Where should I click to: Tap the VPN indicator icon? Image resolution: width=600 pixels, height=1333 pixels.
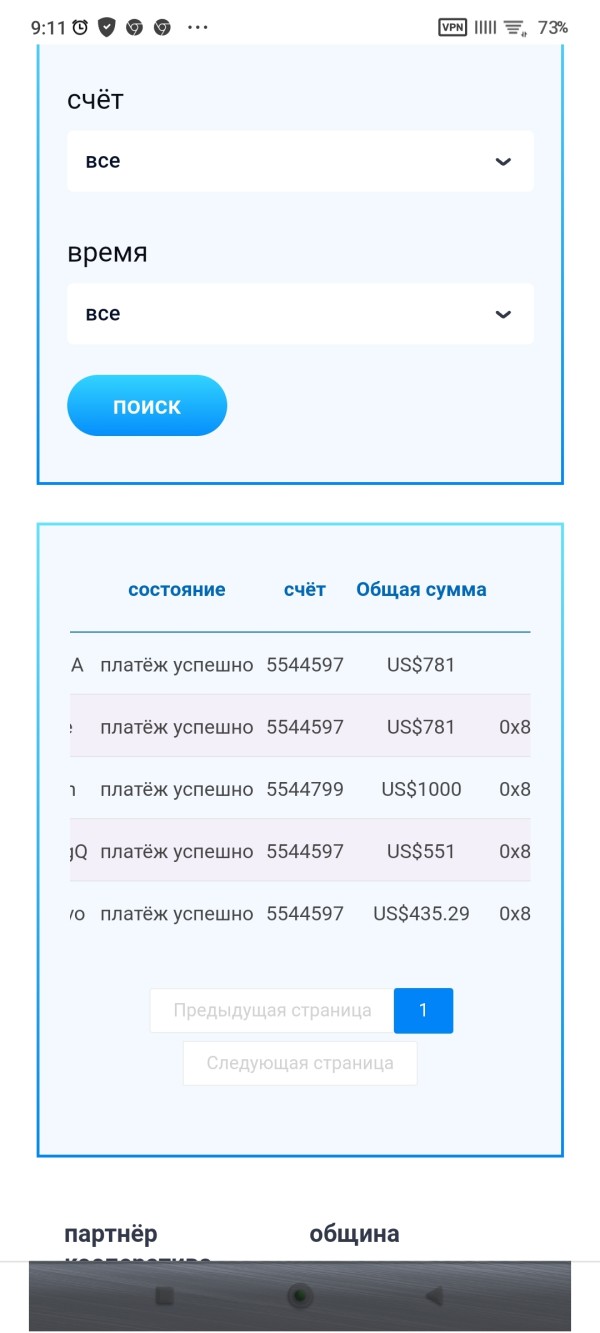pyautogui.click(x=453, y=28)
